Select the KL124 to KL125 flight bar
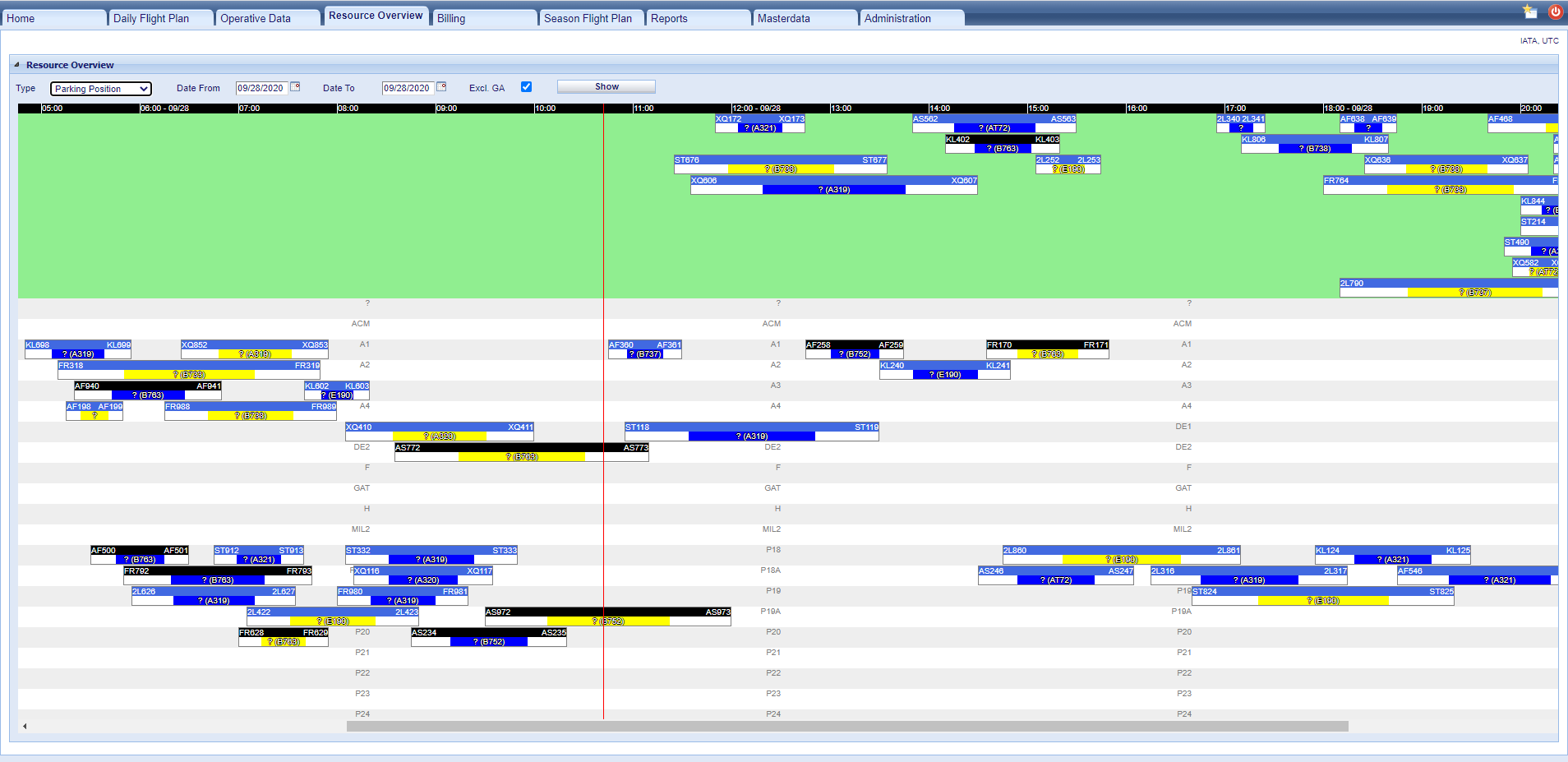Screen dimensions: 1568x762 pos(1393,555)
